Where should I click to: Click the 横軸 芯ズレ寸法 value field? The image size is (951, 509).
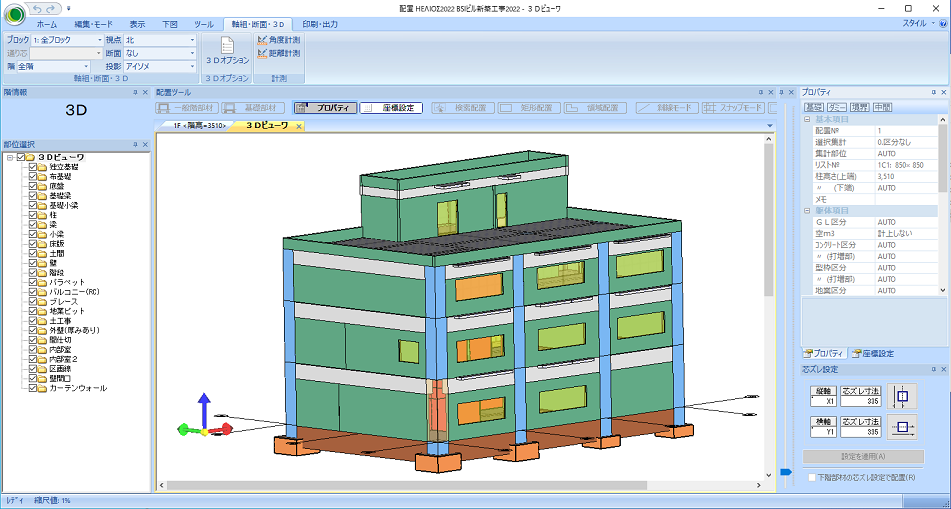point(861,433)
